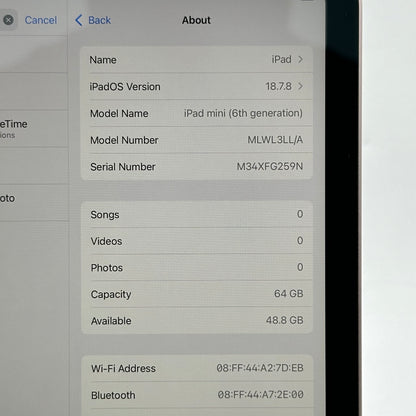Image resolution: width=416 pixels, height=416 pixels.
Task: Tap the available storage value 48.8 GB
Action: (284, 320)
